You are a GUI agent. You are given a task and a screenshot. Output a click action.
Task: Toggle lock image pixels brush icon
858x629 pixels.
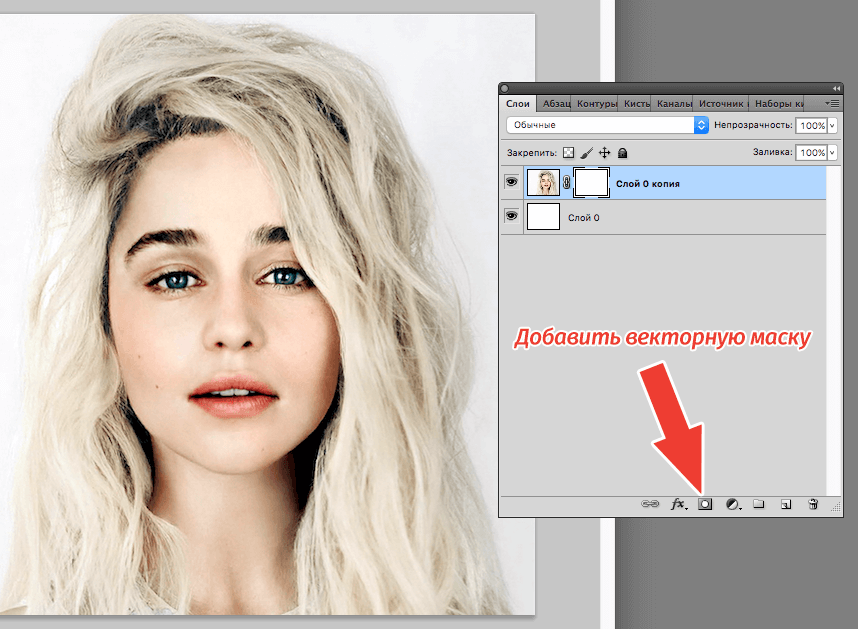click(x=586, y=153)
